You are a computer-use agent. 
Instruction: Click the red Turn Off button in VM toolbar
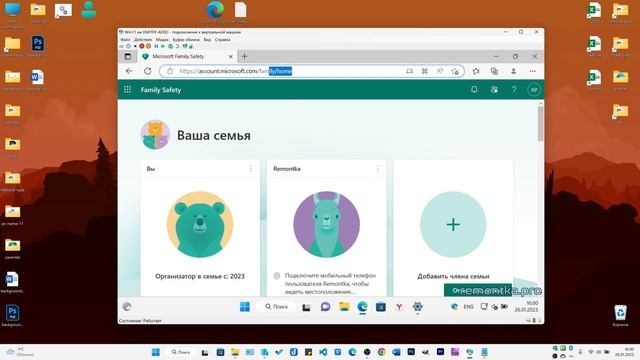[x=142, y=46]
